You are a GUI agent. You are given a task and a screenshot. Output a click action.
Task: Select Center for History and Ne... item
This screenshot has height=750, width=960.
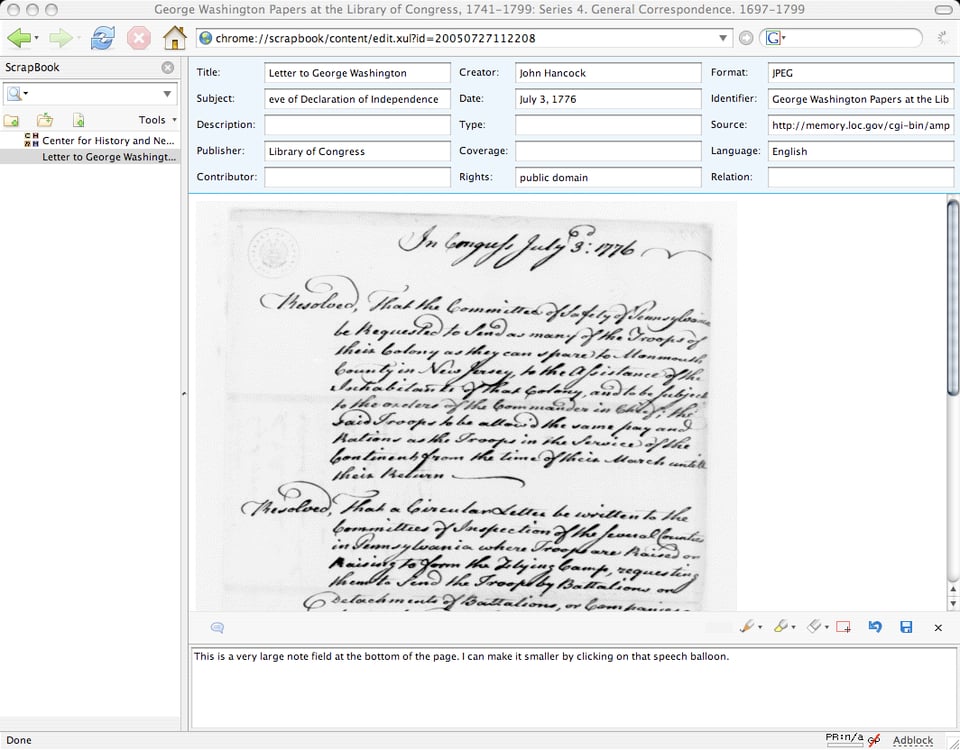pos(108,140)
